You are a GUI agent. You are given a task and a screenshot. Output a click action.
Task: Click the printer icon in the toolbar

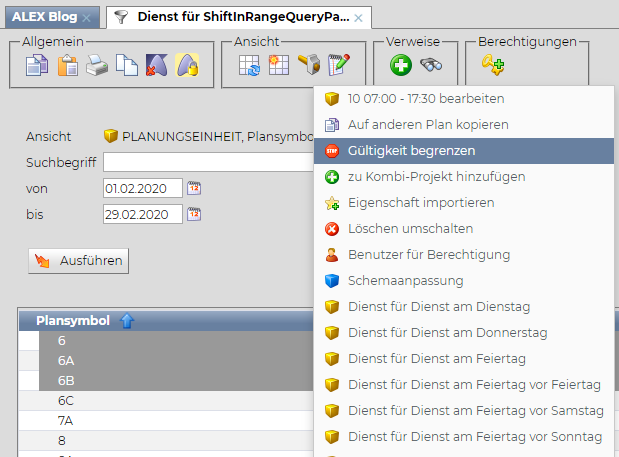coord(97,66)
